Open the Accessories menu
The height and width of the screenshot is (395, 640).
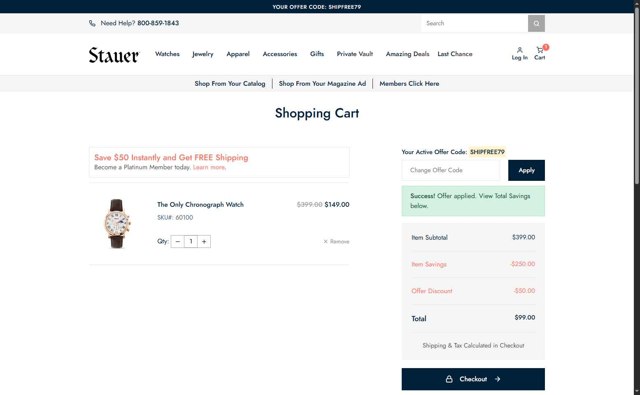pos(280,54)
